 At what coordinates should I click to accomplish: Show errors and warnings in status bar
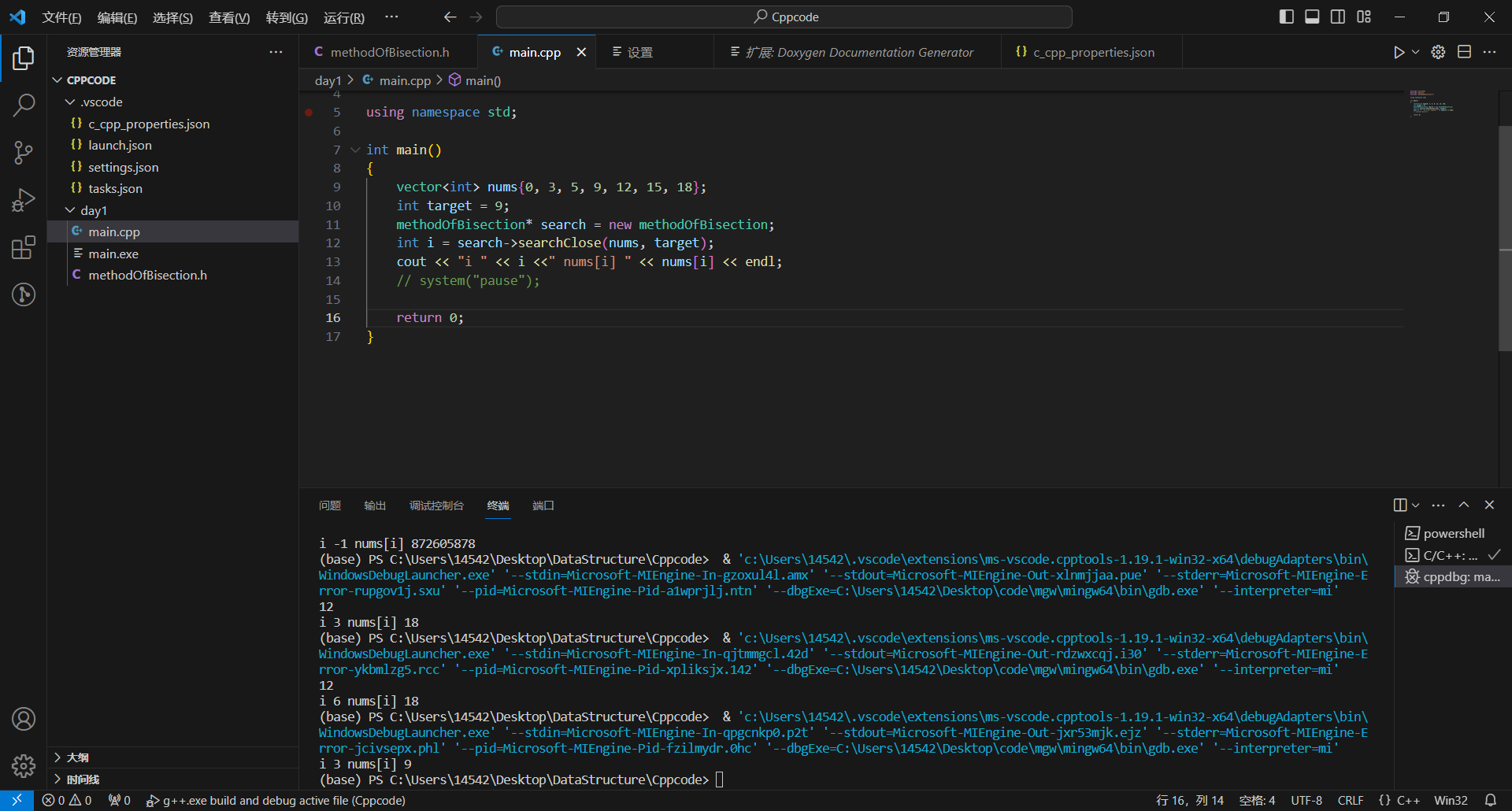[x=67, y=800]
